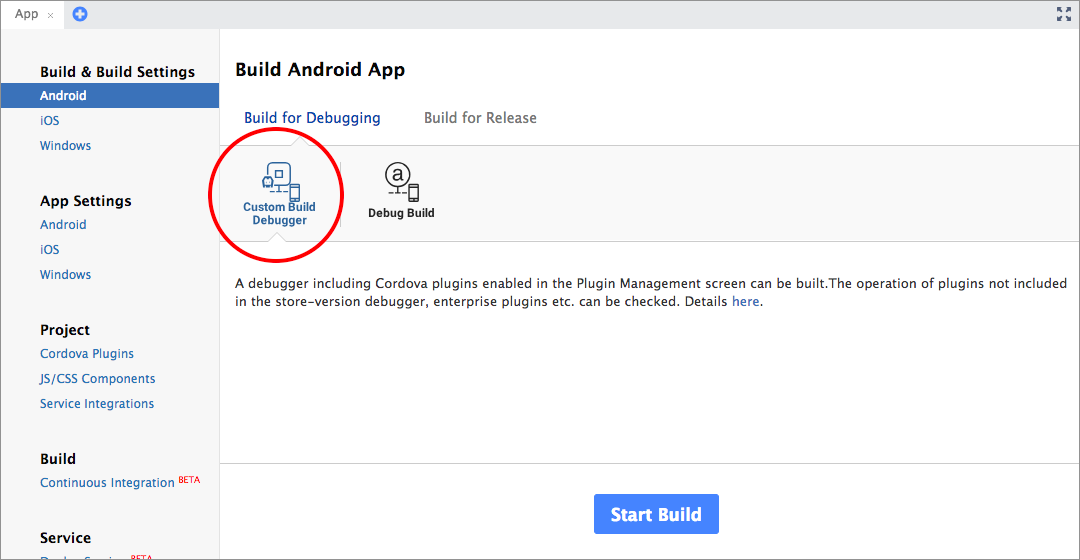Viewport: 1080px width, 560px height.
Task: Open iOS under App Settings
Action: coord(50,249)
